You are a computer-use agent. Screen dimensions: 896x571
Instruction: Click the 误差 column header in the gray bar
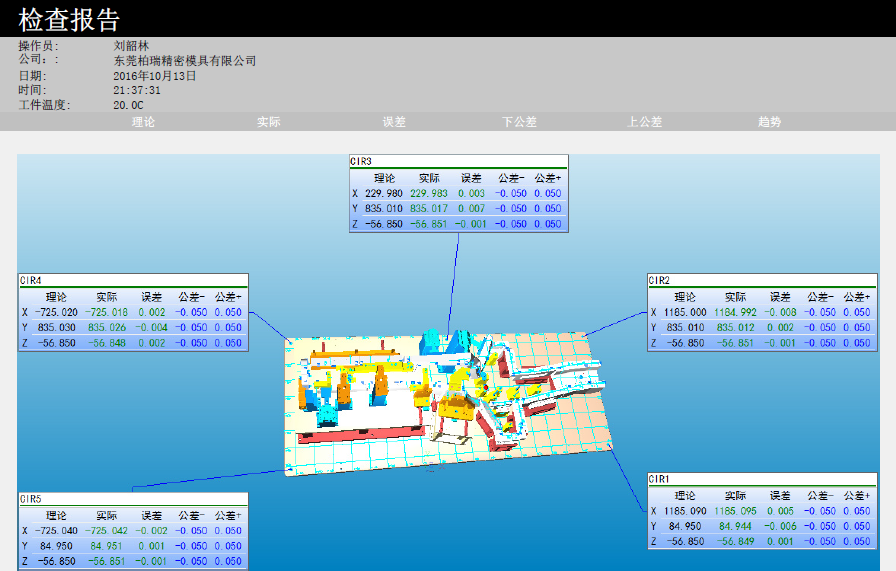394,122
